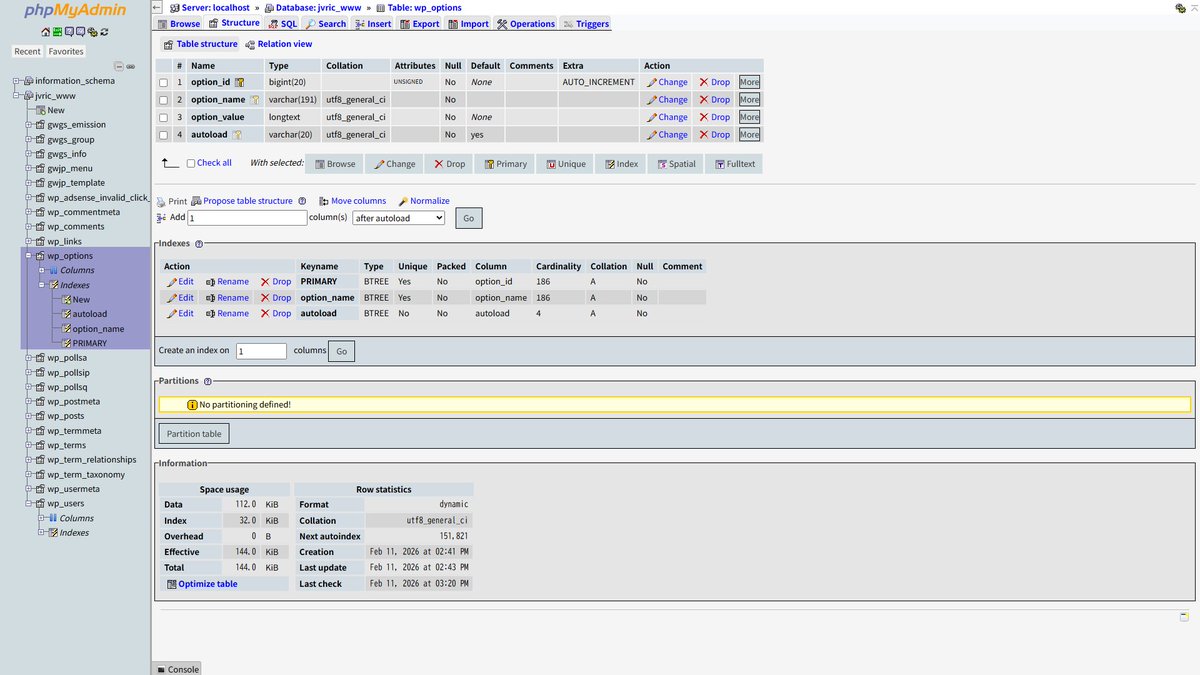Open More menu for option_id row
Viewport: 1200px width, 675px height.
749,82
